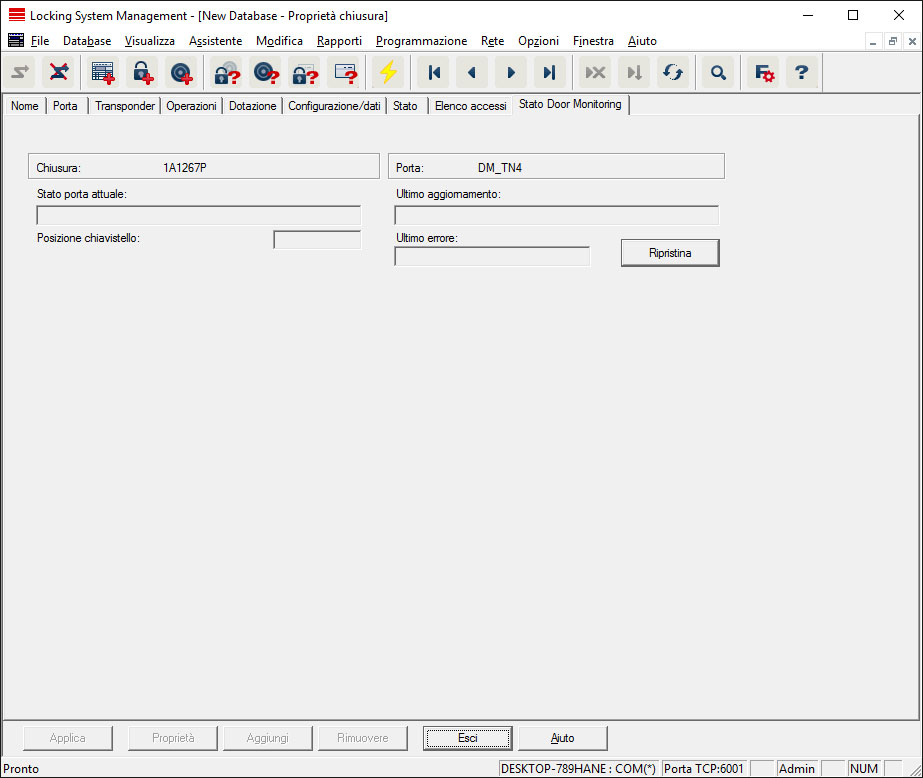Click the blue question mark help icon
This screenshot has width=923, height=778.
click(x=801, y=72)
